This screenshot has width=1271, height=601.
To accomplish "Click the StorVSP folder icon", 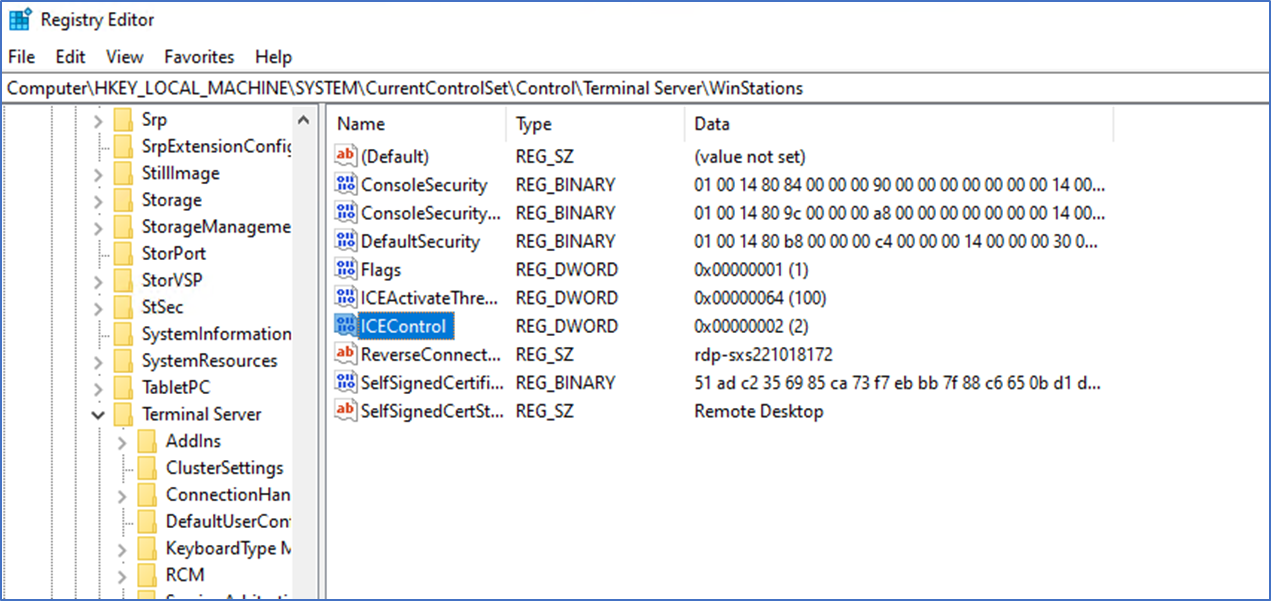I will [x=124, y=281].
